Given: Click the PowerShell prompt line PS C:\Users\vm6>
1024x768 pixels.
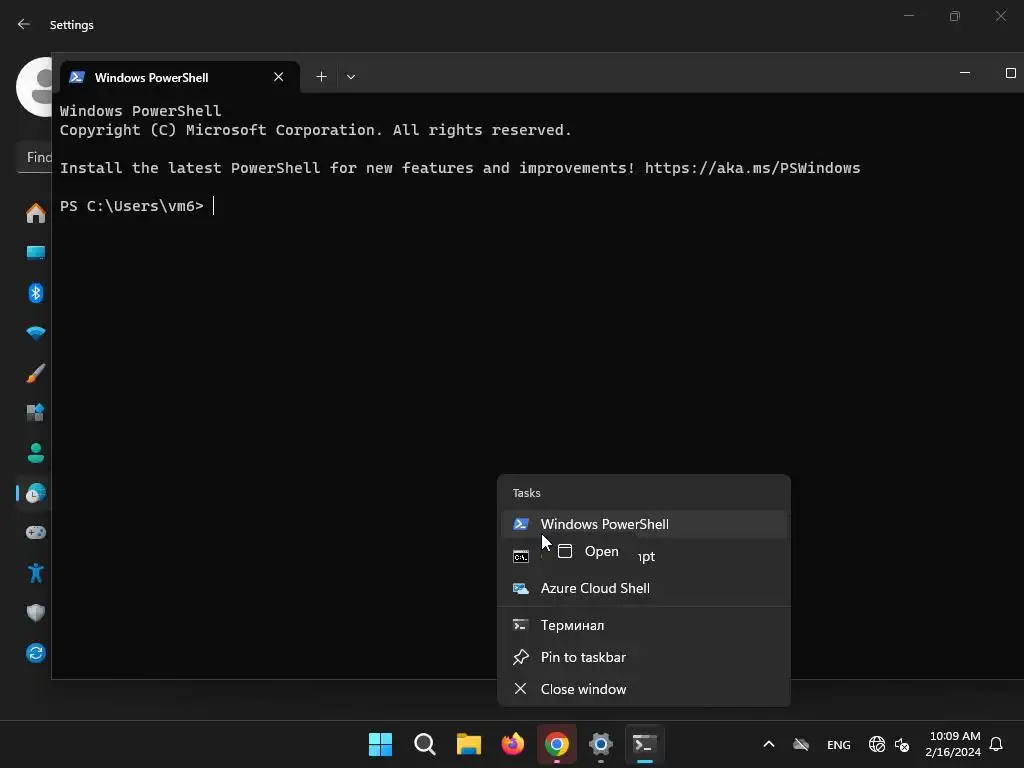Looking at the screenshot, I should click(131, 206).
